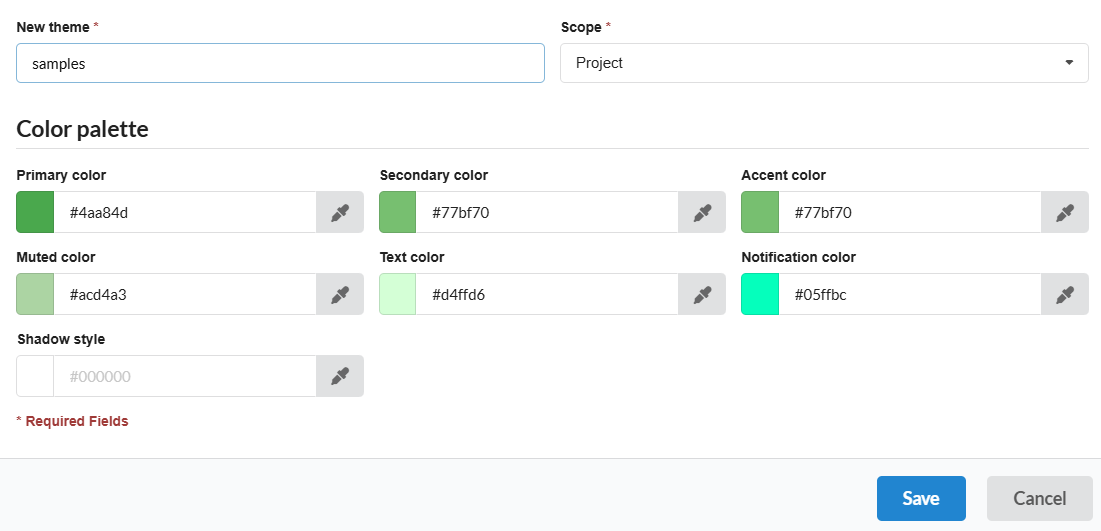1101x531 pixels.
Task: Focus the New theme name field
Action: pyautogui.click(x=280, y=63)
